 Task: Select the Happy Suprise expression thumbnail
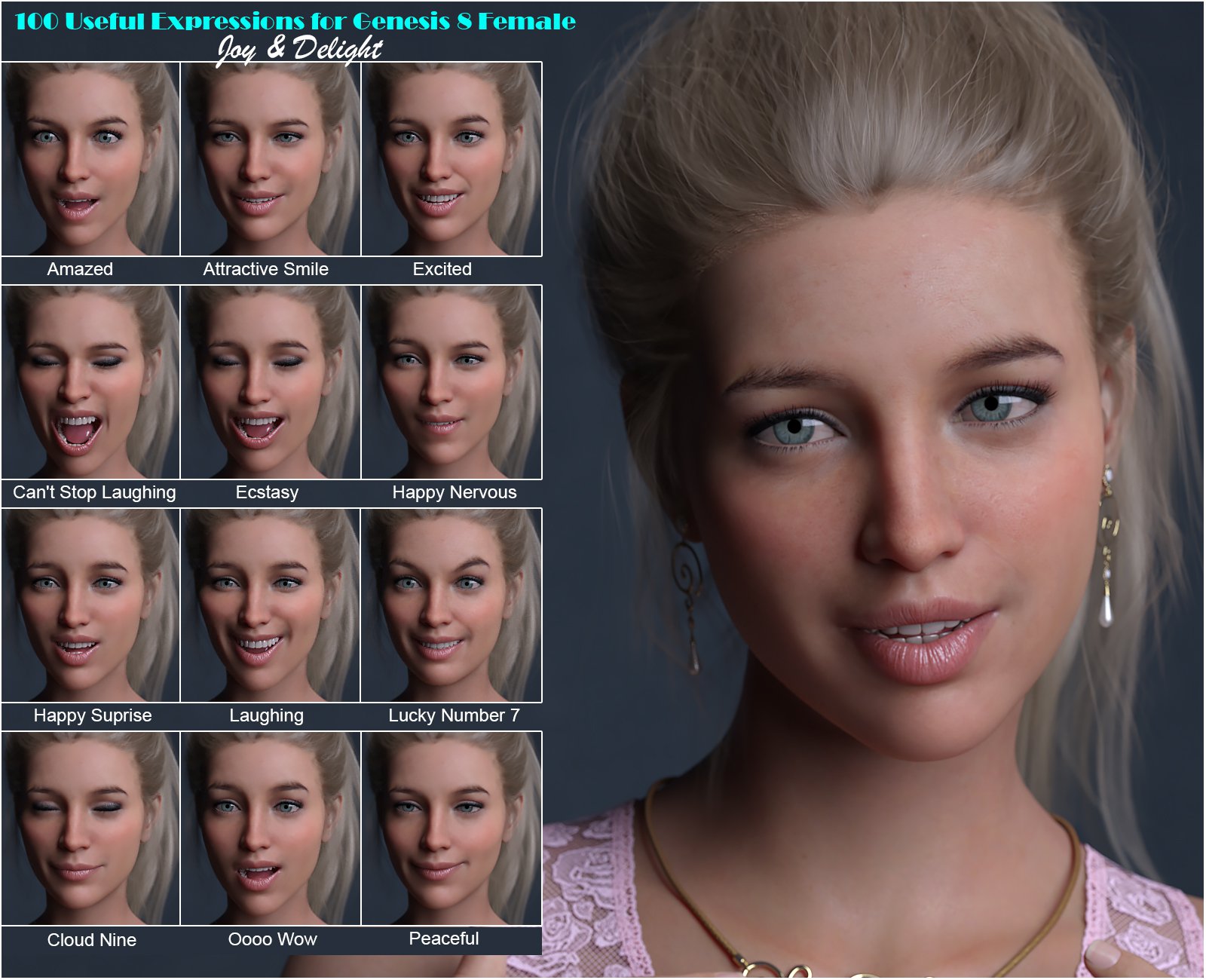point(90,605)
